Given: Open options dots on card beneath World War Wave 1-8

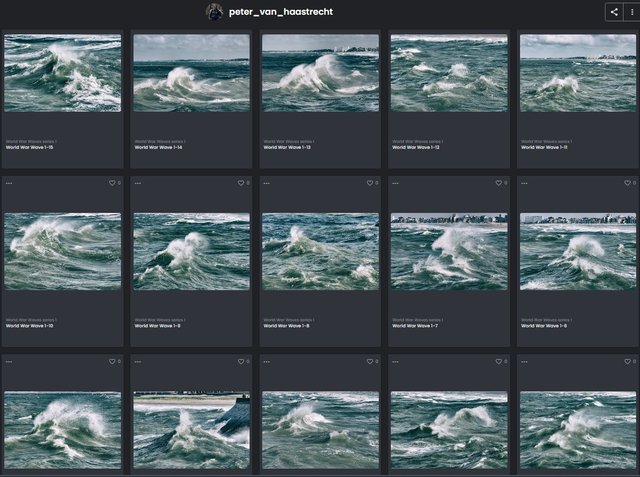Looking at the screenshot, I should click(x=267, y=362).
